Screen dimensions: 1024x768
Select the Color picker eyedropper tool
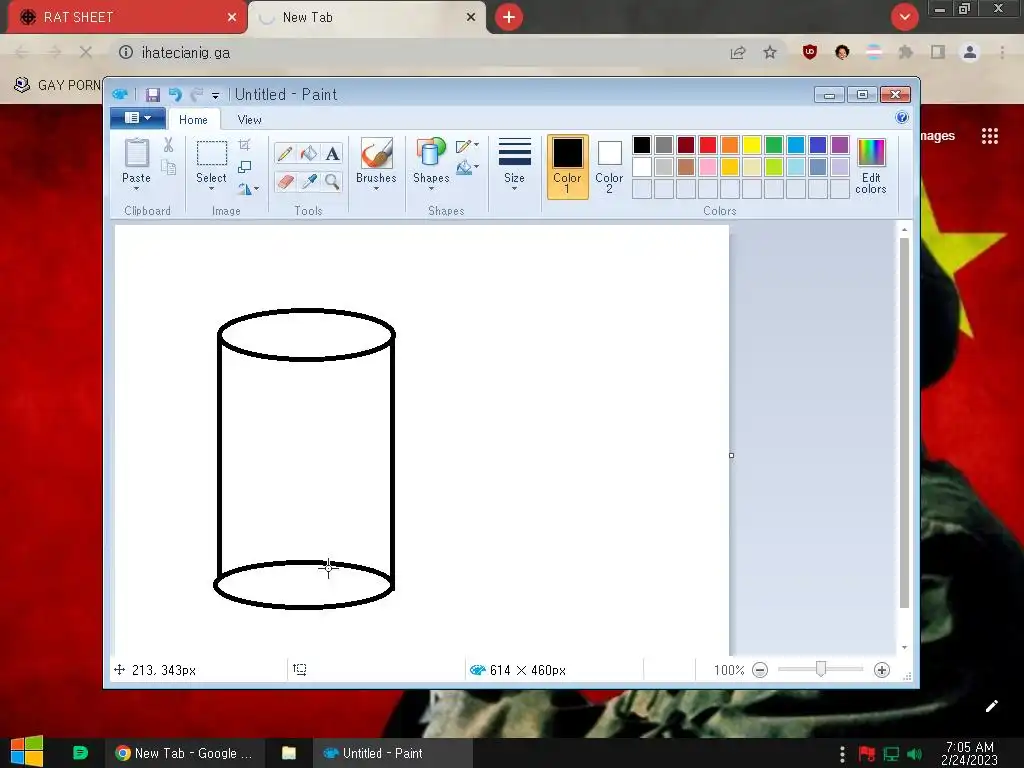308,181
